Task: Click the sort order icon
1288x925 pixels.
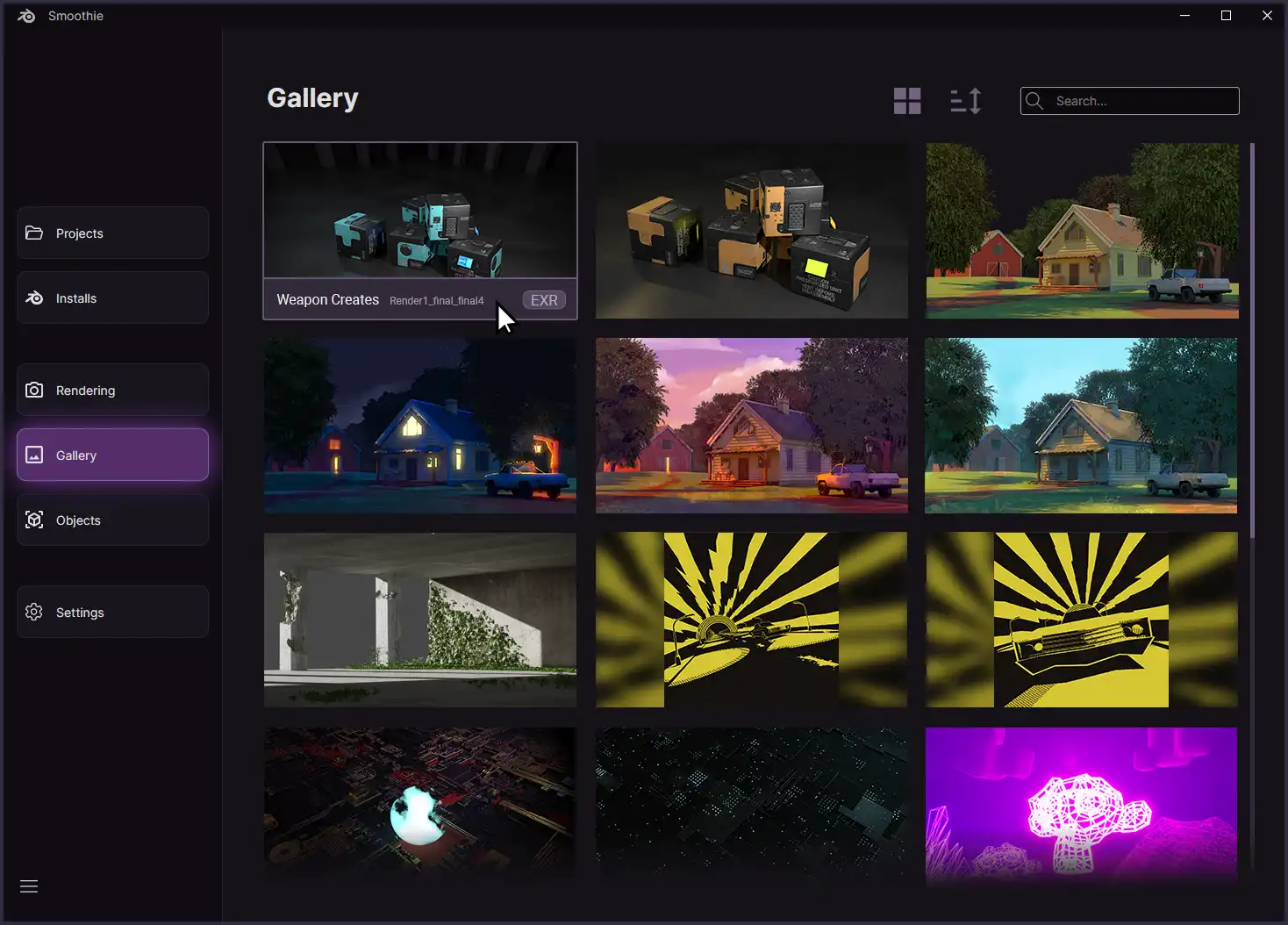Action: click(x=965, y=101)
